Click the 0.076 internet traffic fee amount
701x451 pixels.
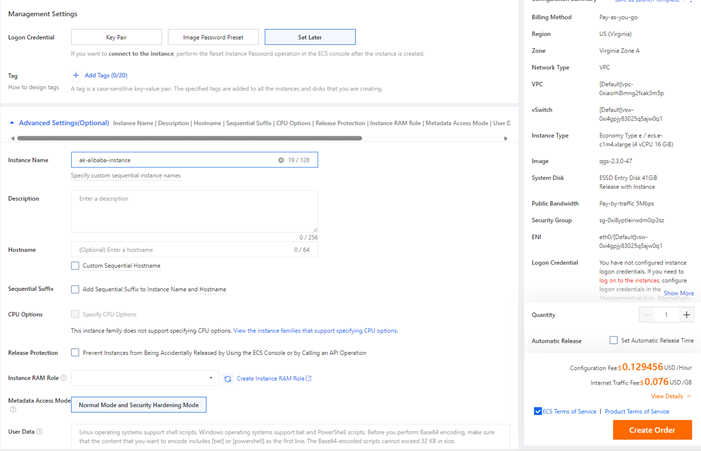(656, 382)
